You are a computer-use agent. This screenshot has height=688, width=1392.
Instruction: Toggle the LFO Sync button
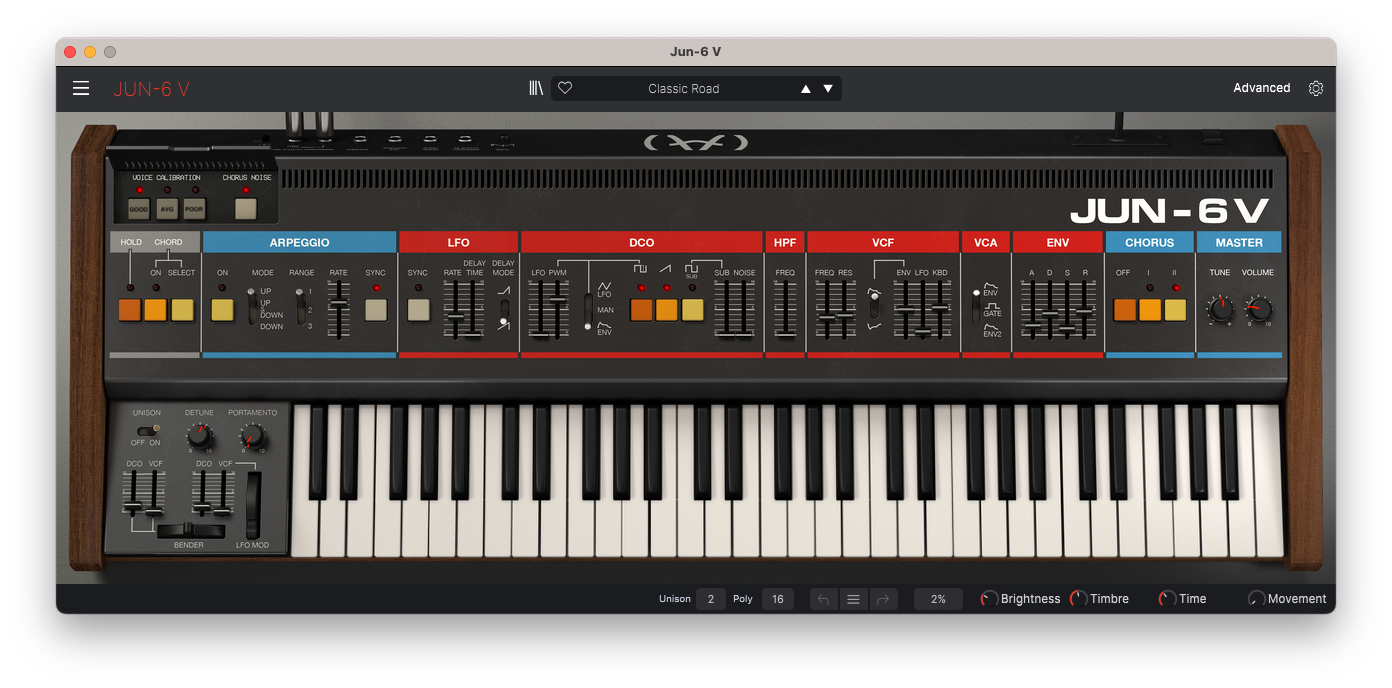[x=418, y=310]
